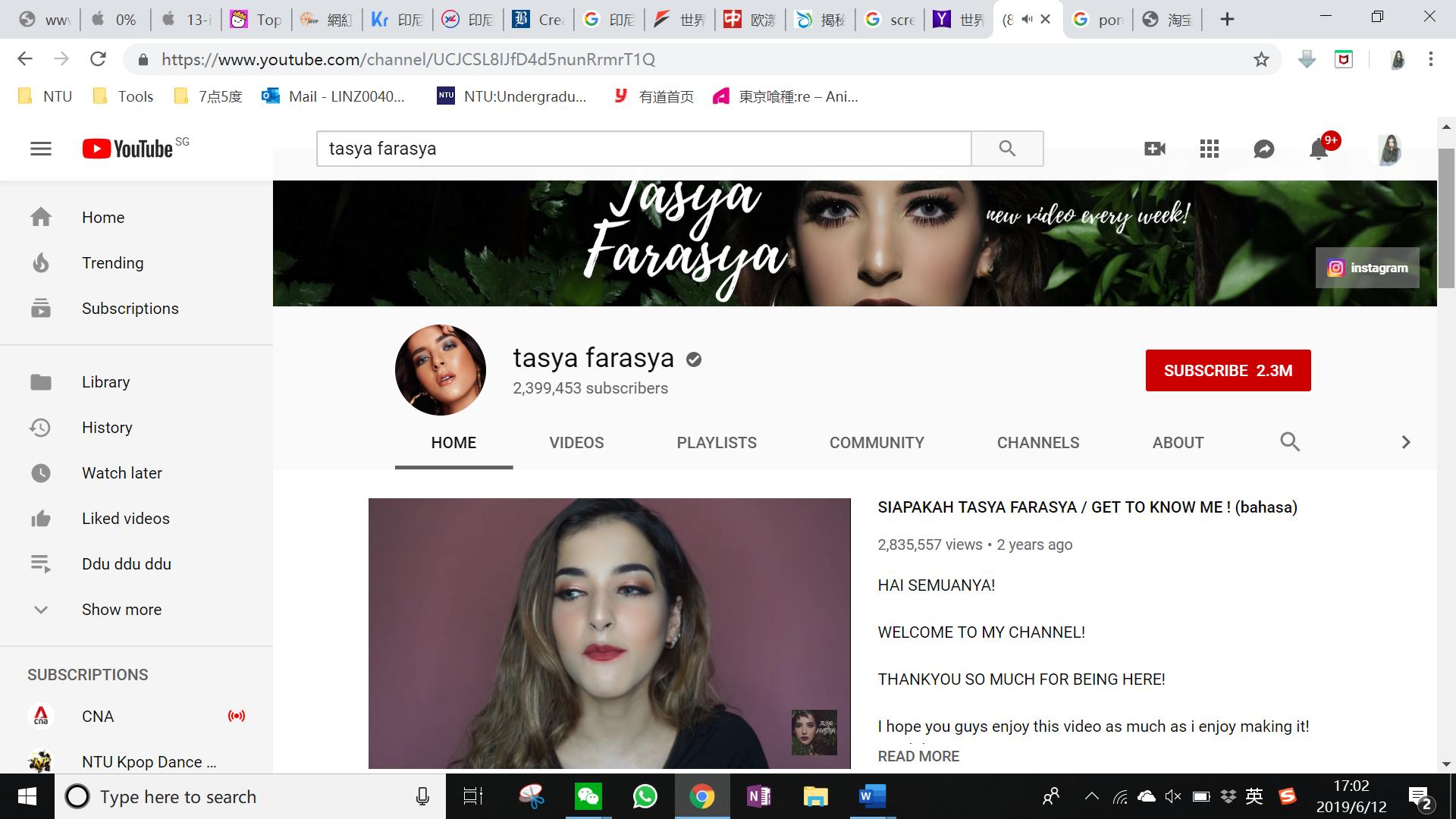The width and height of the screenshot is (1456, 819).
Task: Open WhatsApp from the taskbar
Action: pos(645,796)
